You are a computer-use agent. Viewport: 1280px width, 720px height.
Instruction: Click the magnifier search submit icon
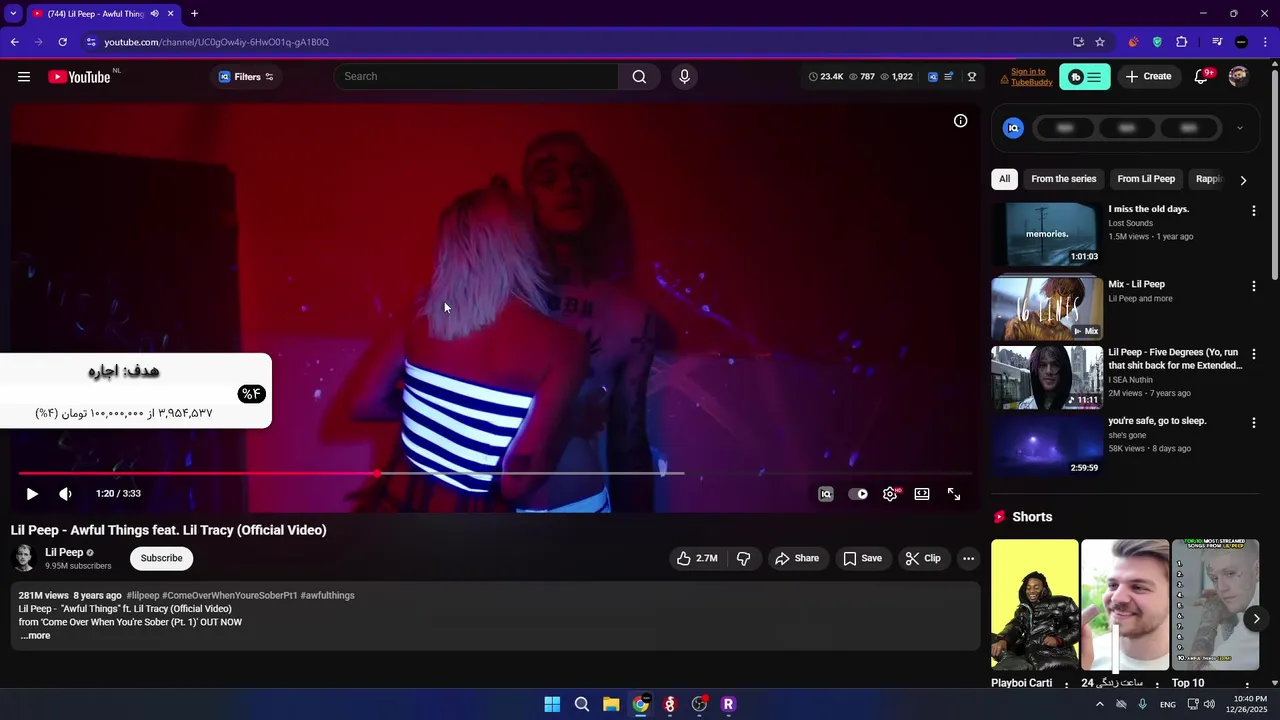pyautogui.click(x=639, y=77)
